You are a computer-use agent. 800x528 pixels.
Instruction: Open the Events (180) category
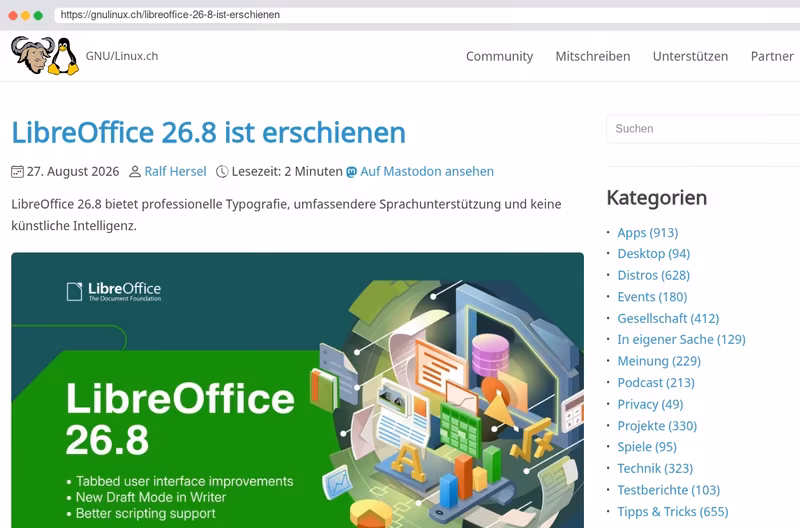click(652, 297)
